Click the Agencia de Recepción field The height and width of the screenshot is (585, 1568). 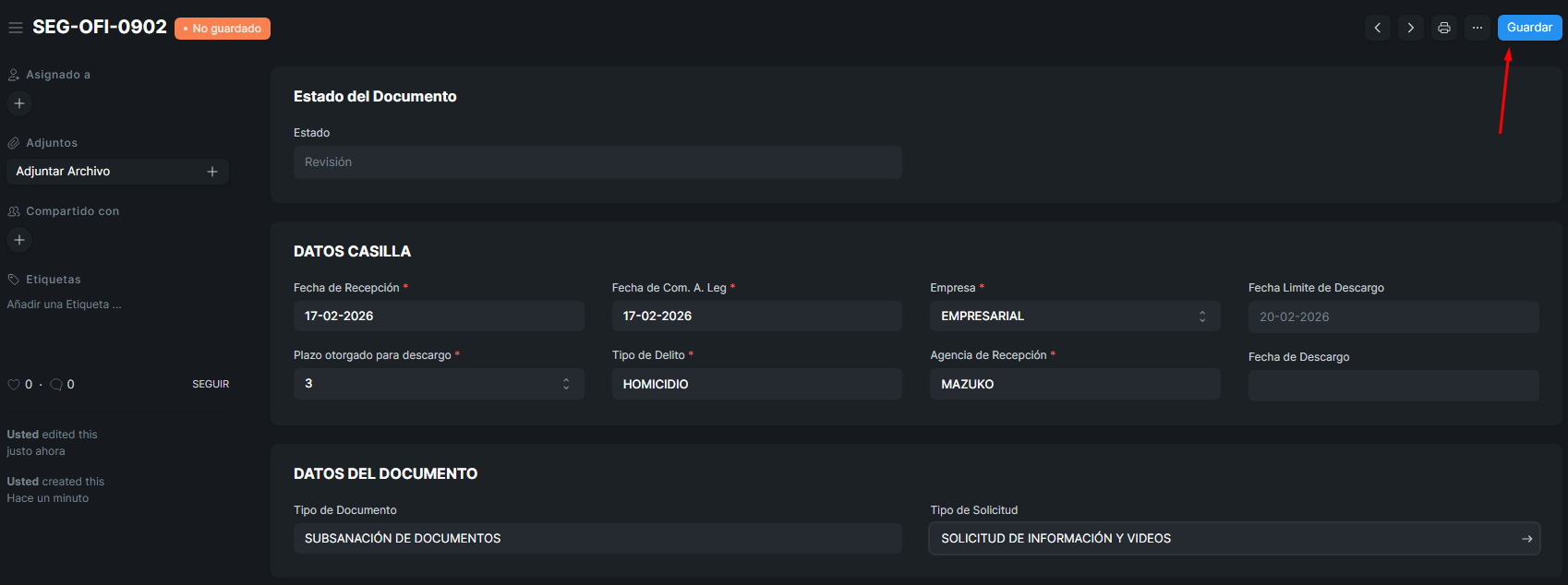[1074, 384]
